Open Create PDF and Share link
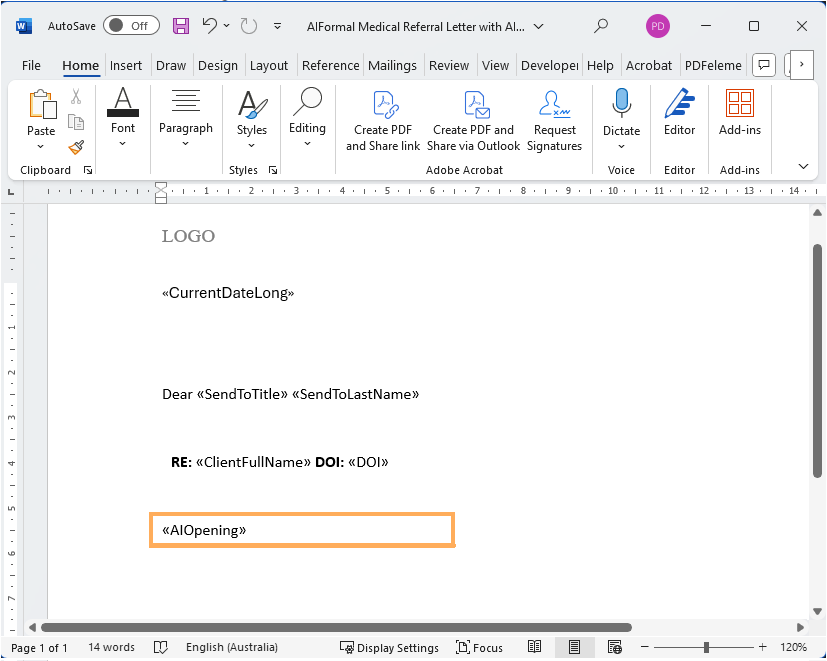Viewport: 827px width, 661px height. (x=383, y=120)
